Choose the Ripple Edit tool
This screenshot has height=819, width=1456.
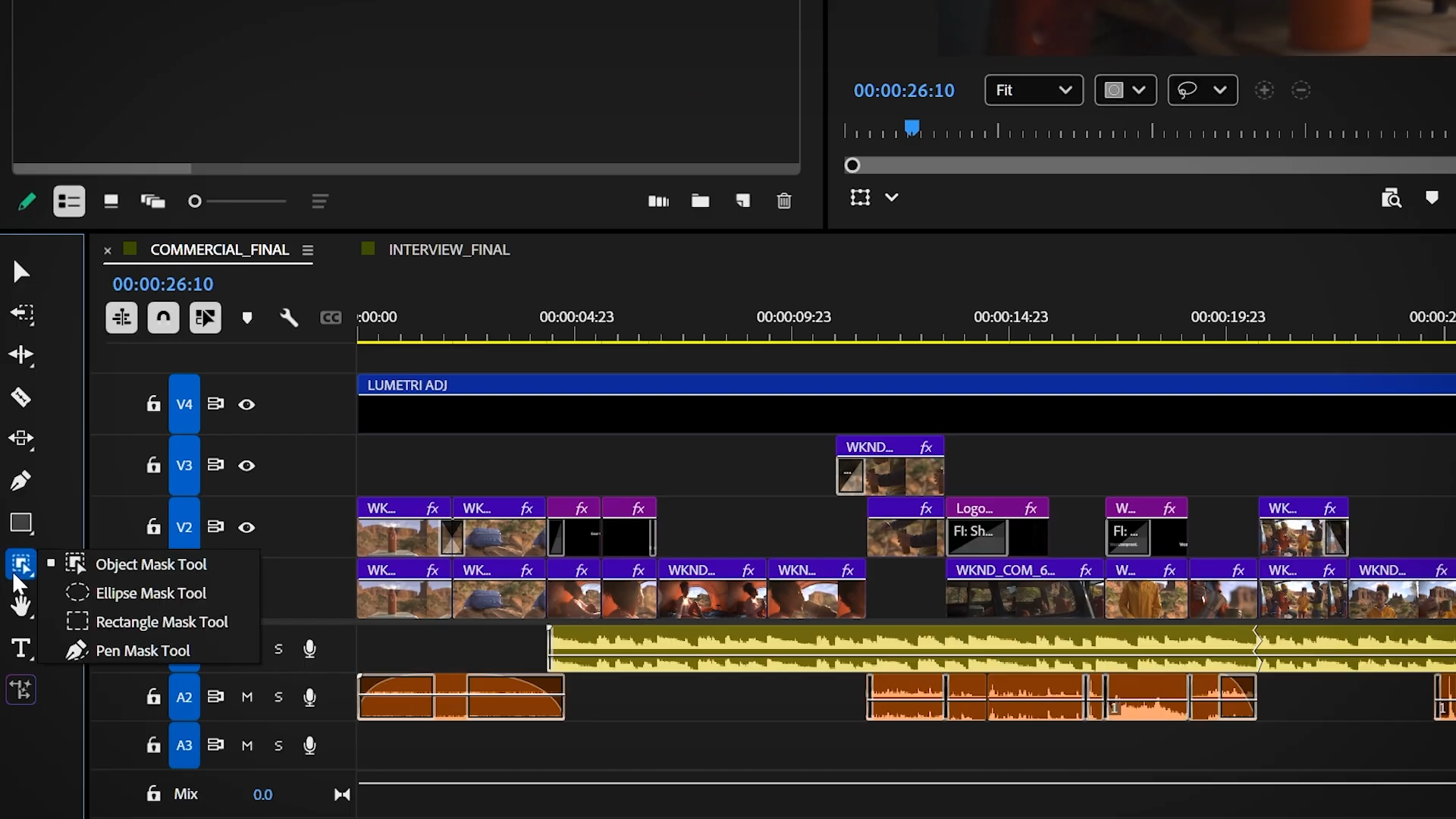click(x=20, y=355)
